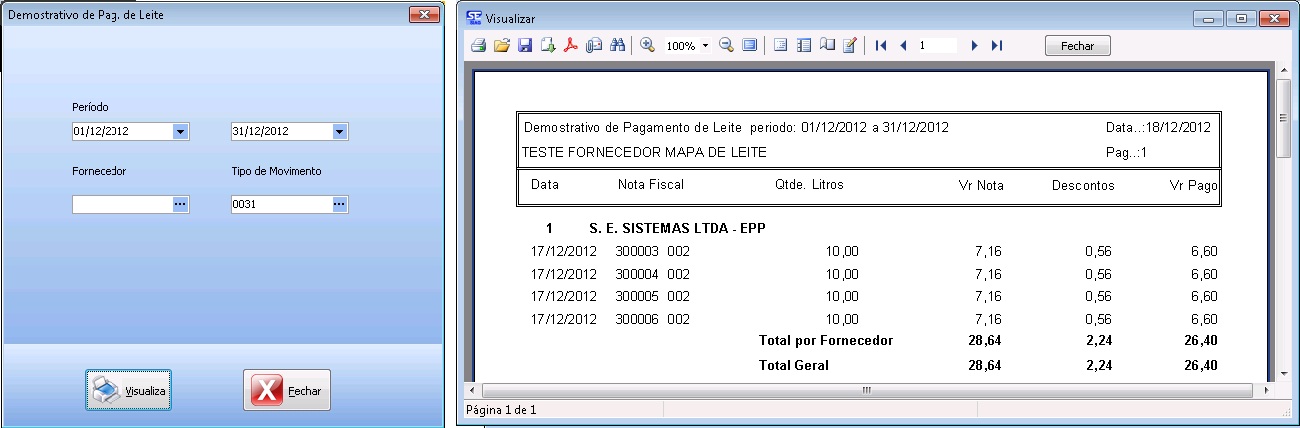Click the Visualiza button
1300x428 pixels.
click(x=128, y=390)
